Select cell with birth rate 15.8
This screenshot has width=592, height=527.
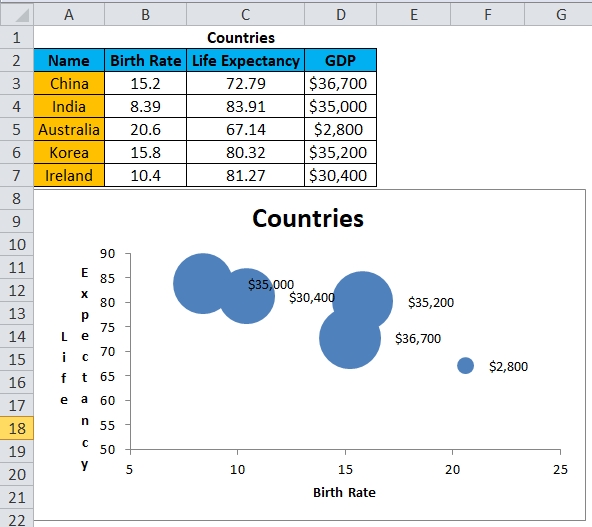click(x=145, y=153)
